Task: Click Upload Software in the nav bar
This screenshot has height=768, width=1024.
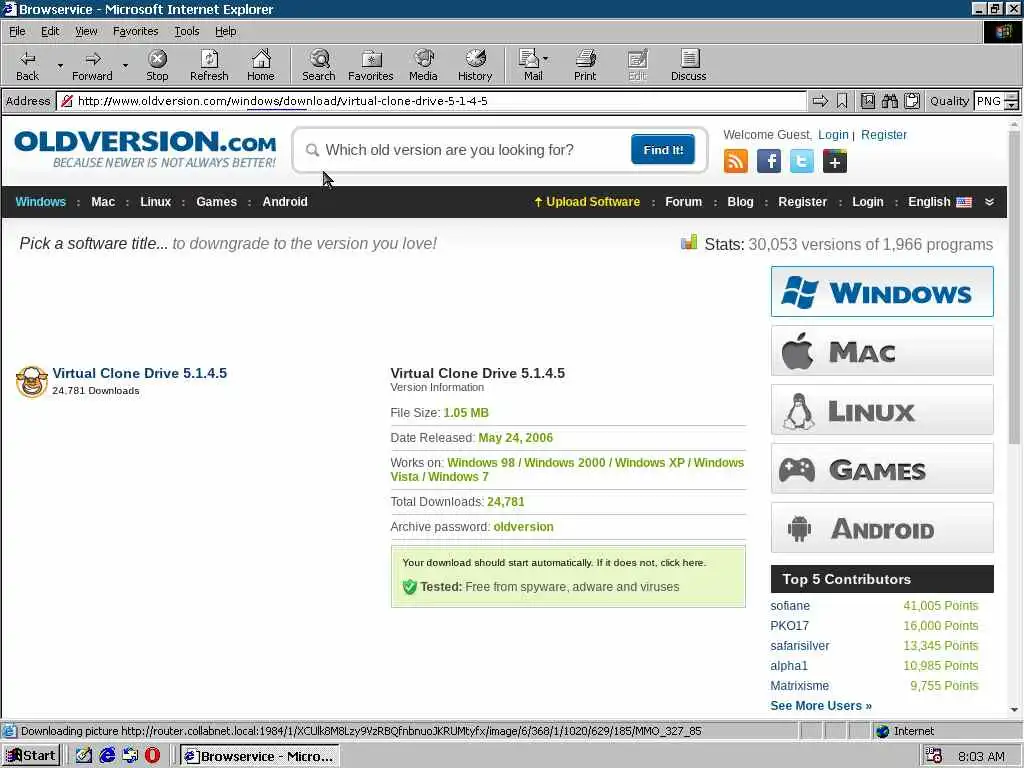Action: (587, 202)
